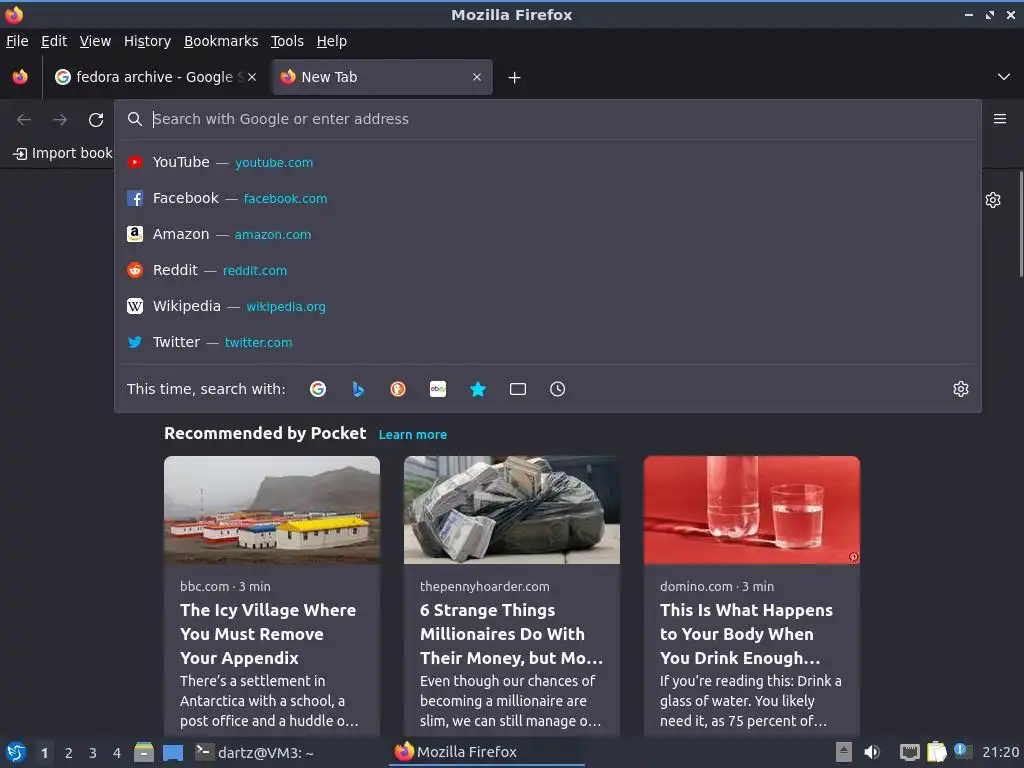Open Learn more Pocket link
1024x768 pixels.
pyautogui.click(x=413, y=435)
